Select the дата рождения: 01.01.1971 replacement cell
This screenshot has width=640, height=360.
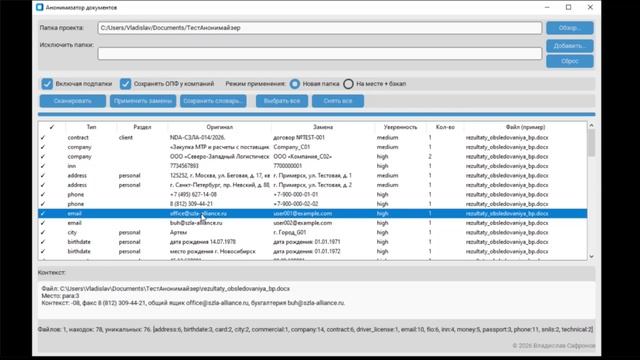click(307, 242)
